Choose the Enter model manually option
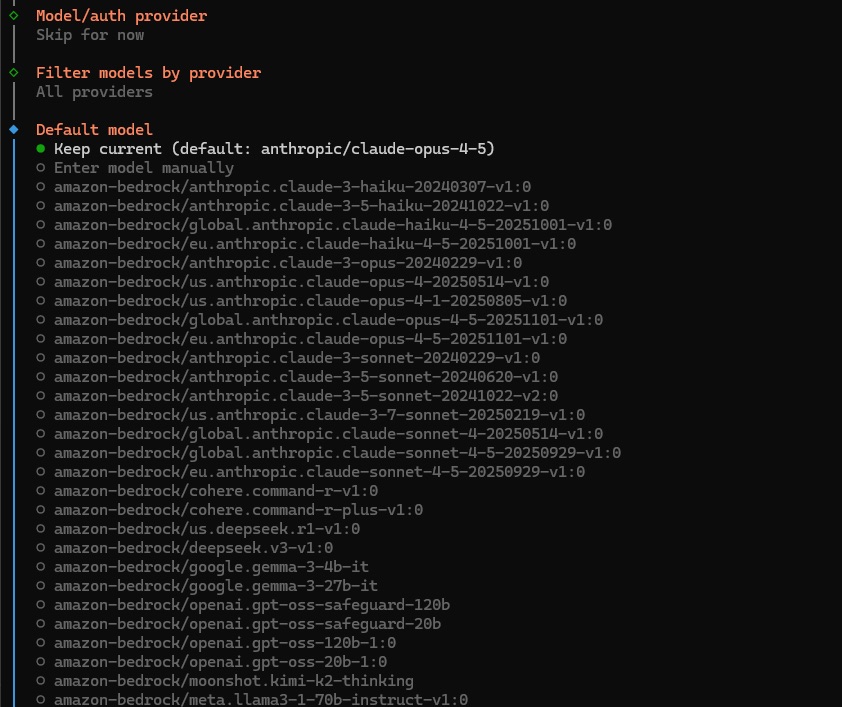The height and width of the screenshot is (707, 842). pos(143,168)
